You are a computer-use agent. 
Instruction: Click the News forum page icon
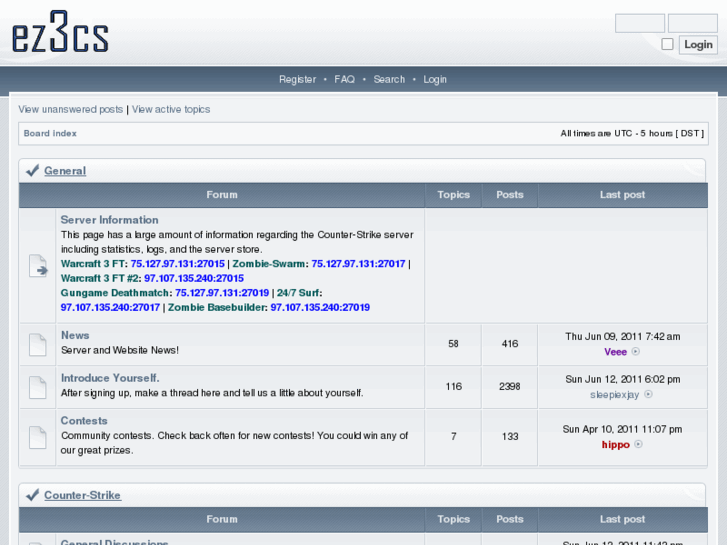click(x=38, y=345)
